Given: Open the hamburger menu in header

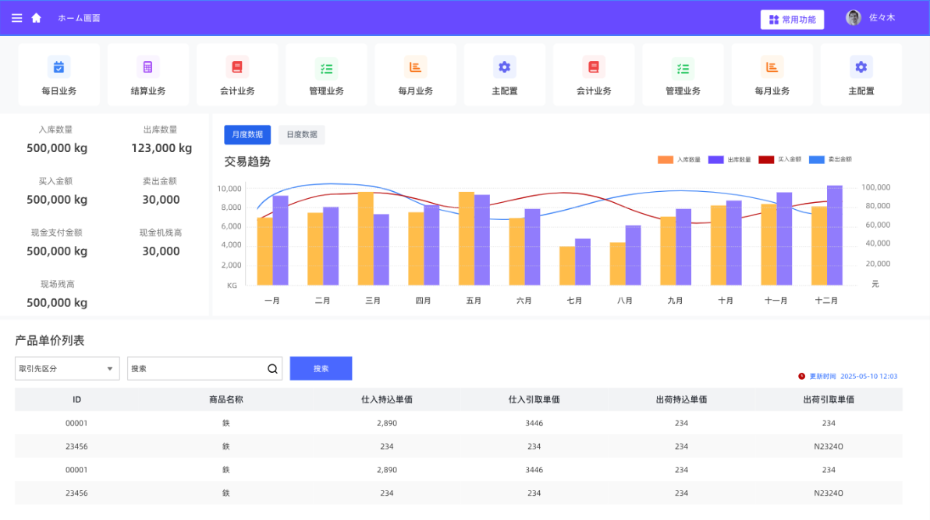Looking at the screenshot, I should tap(16, 18).
